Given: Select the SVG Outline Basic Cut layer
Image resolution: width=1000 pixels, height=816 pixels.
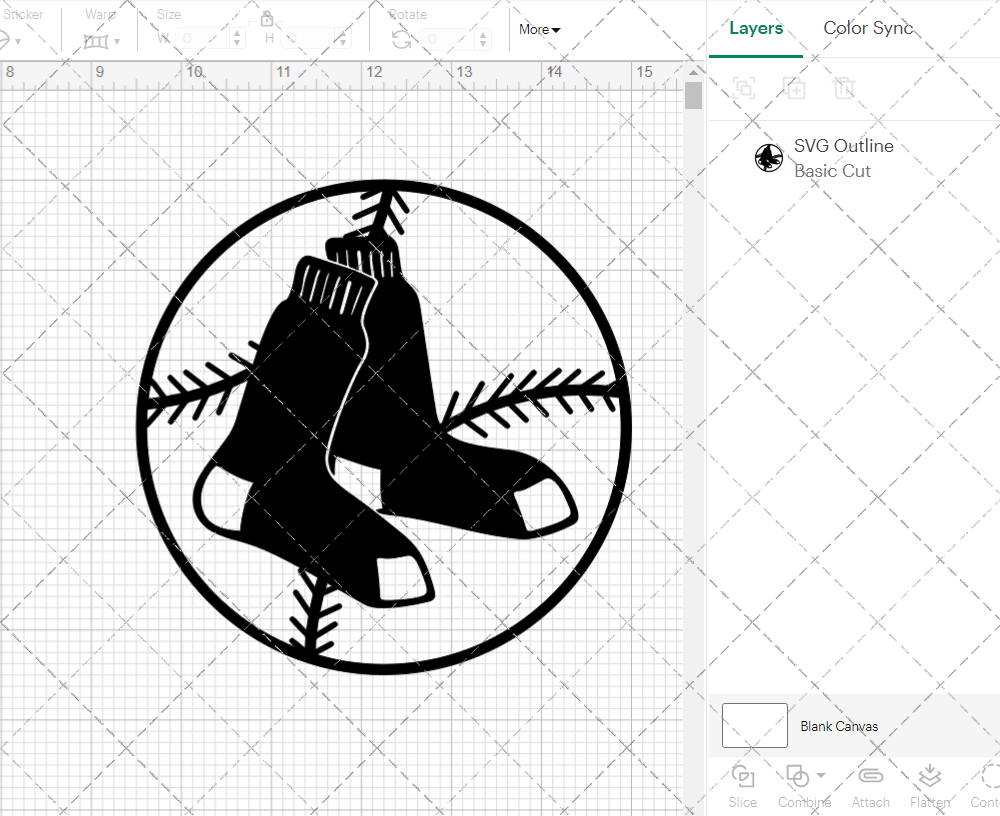Looking at the screenshot, I should [x=844, y=157].
